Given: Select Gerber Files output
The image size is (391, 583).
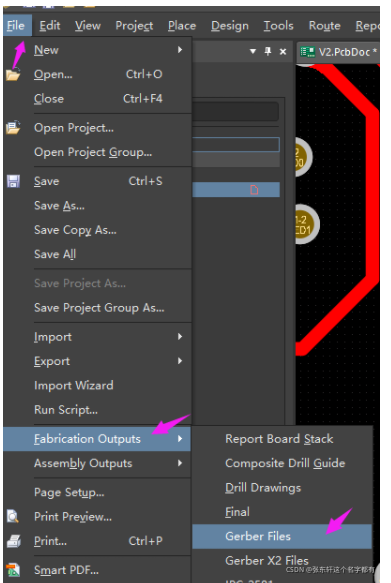Looking at the screenshot, I should [x=282, y=537].
